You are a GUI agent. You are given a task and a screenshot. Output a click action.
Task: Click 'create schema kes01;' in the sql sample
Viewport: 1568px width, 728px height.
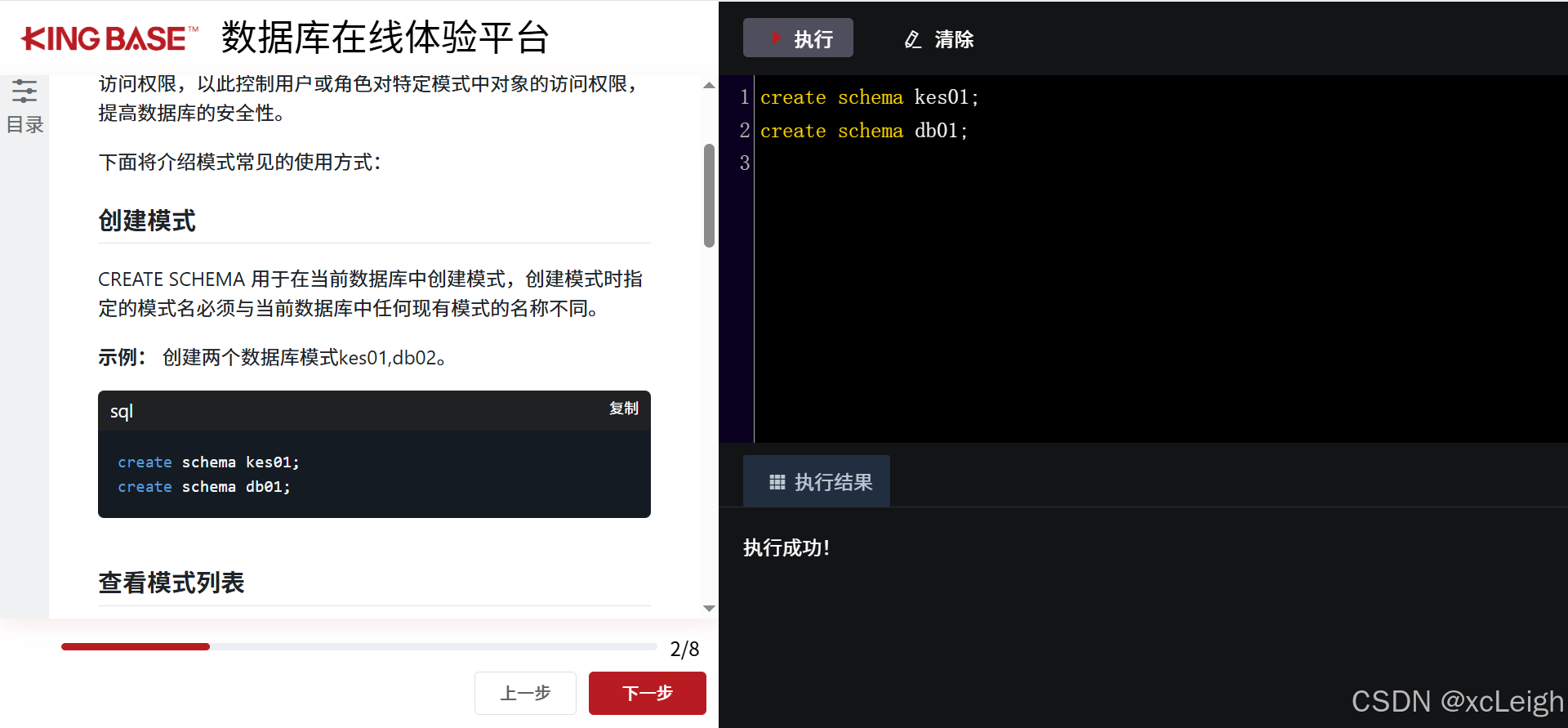click(208, 462)
